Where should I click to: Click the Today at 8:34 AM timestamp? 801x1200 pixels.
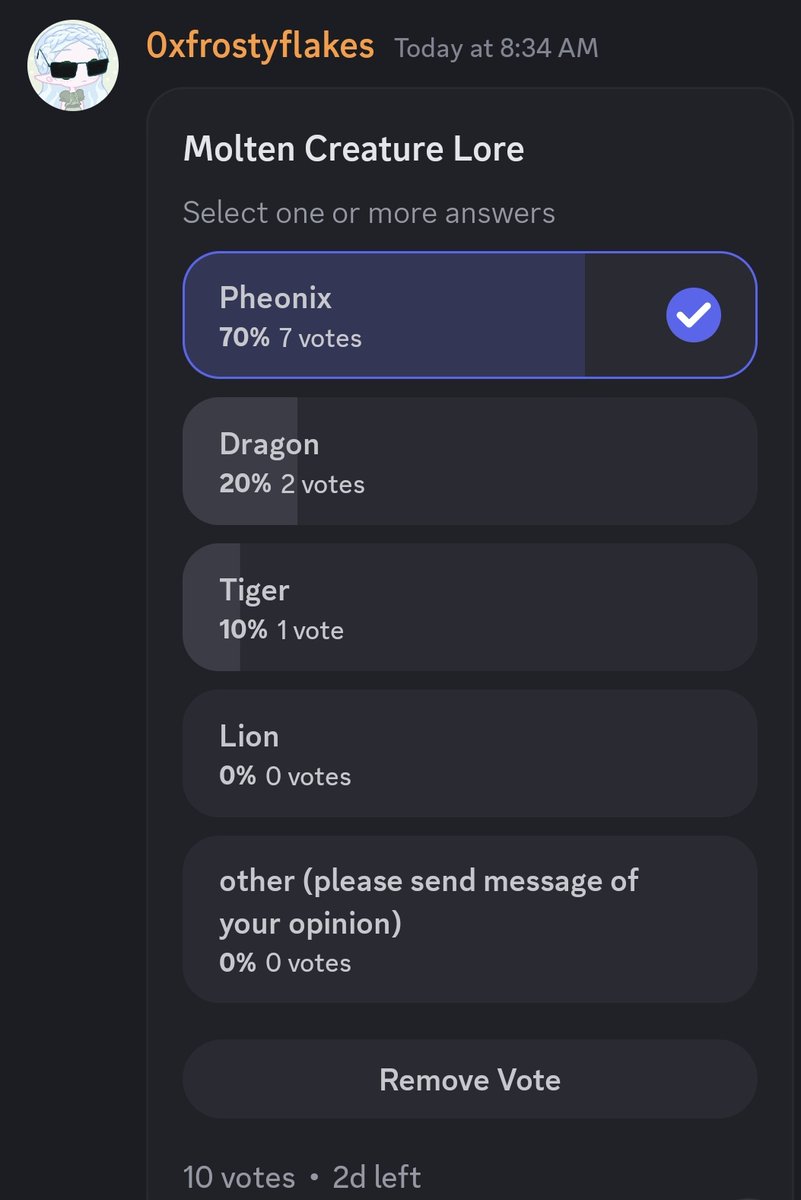(496, 48)
